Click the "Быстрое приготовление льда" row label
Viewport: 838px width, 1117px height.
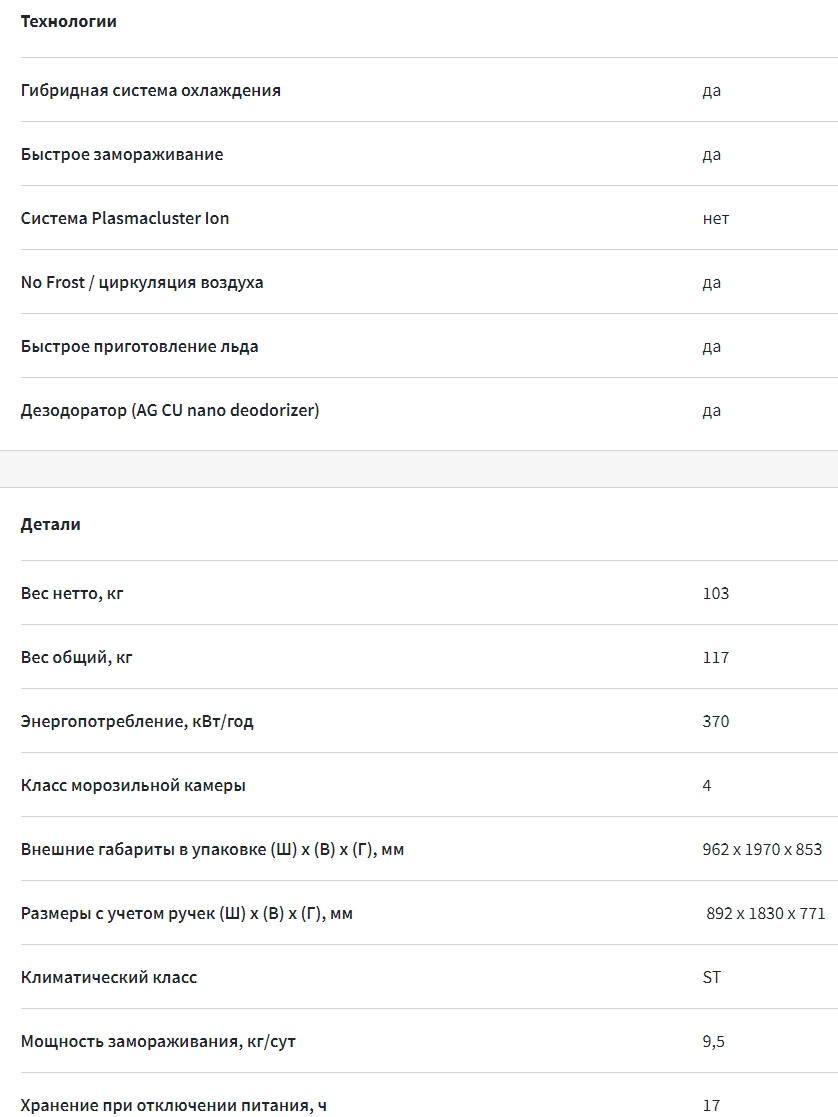tap(139, 346)
